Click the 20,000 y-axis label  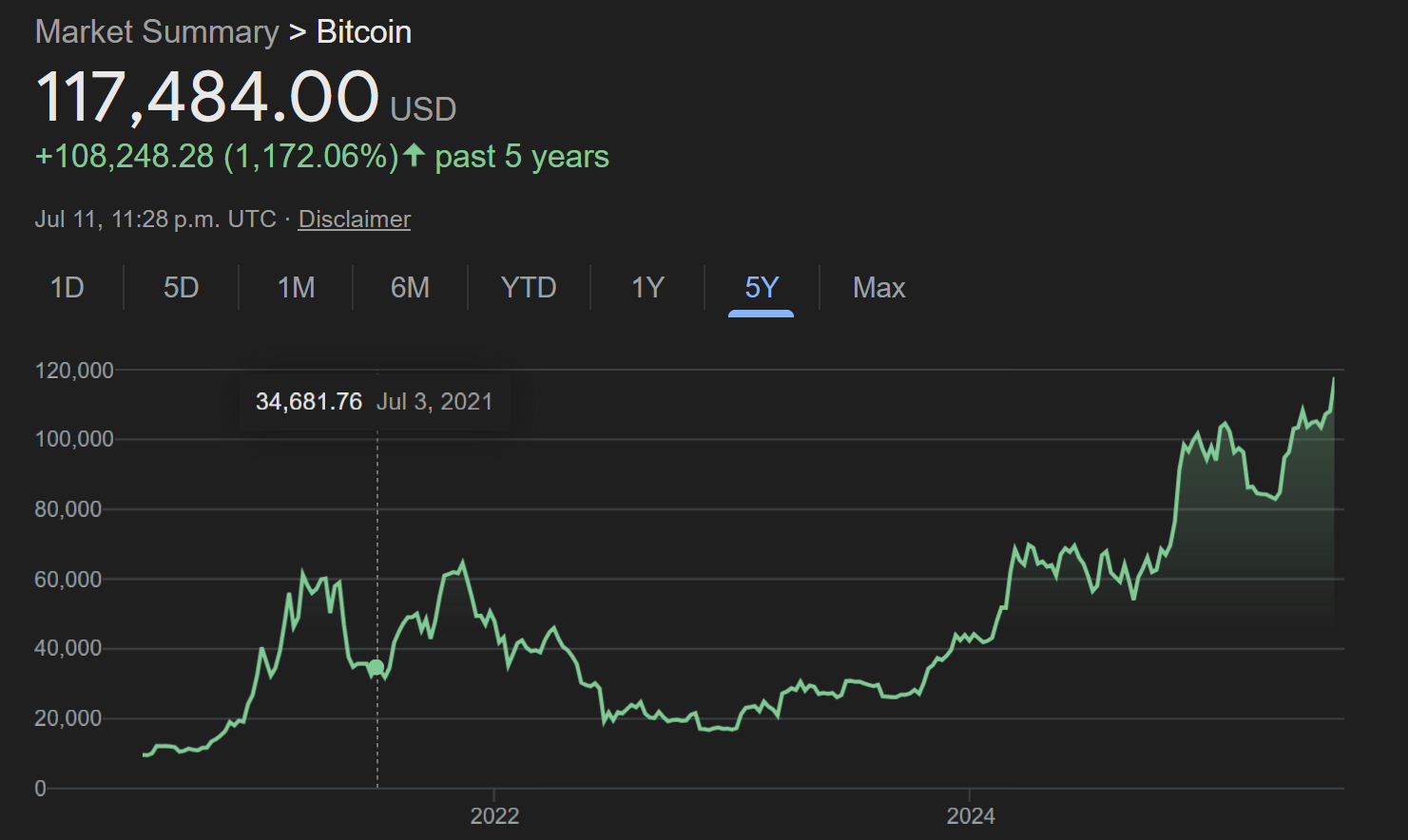click(x=68, y=718)
